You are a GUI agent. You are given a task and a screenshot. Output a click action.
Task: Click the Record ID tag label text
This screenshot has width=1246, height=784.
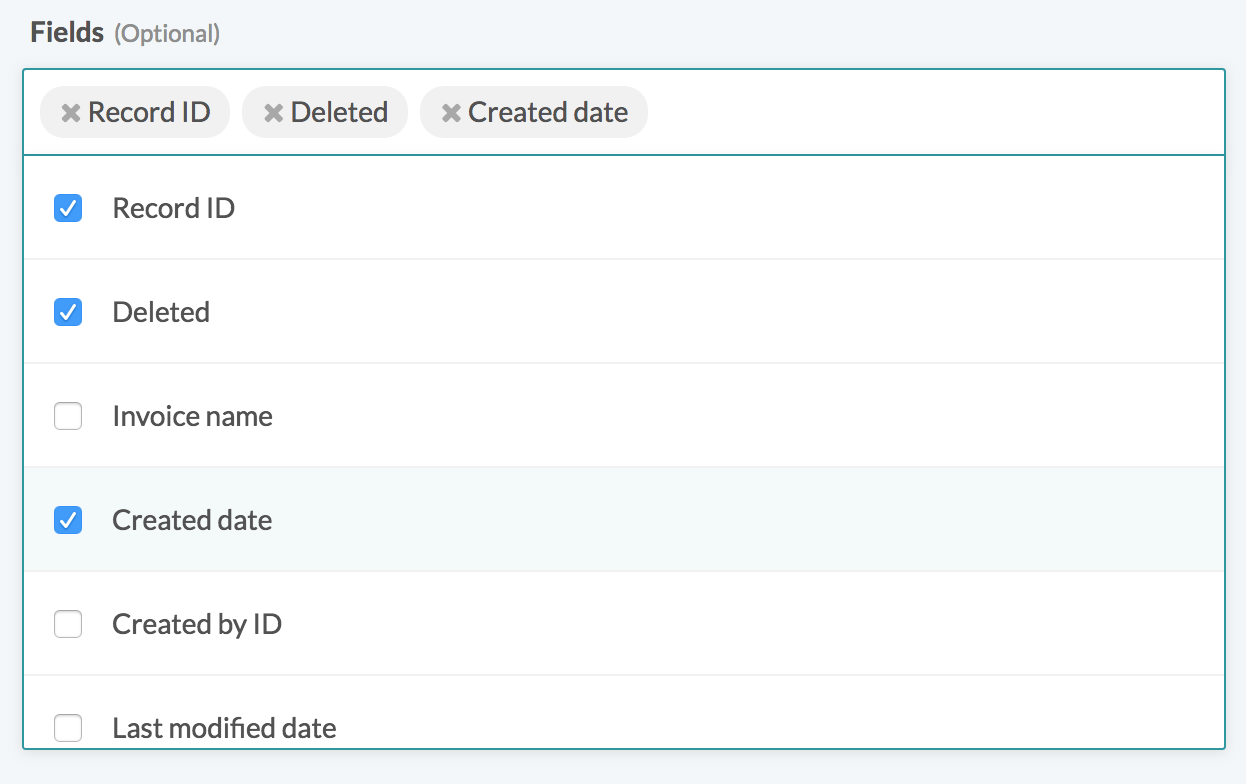tap(149, 112)
